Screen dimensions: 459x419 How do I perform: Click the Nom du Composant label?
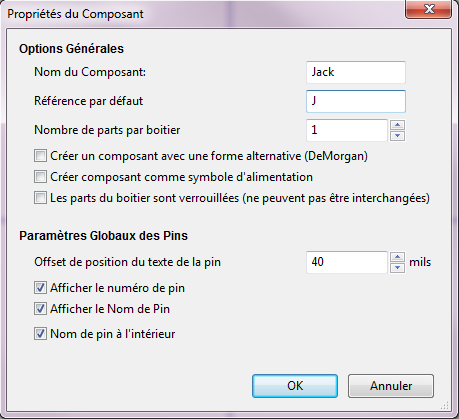point(90,72)
